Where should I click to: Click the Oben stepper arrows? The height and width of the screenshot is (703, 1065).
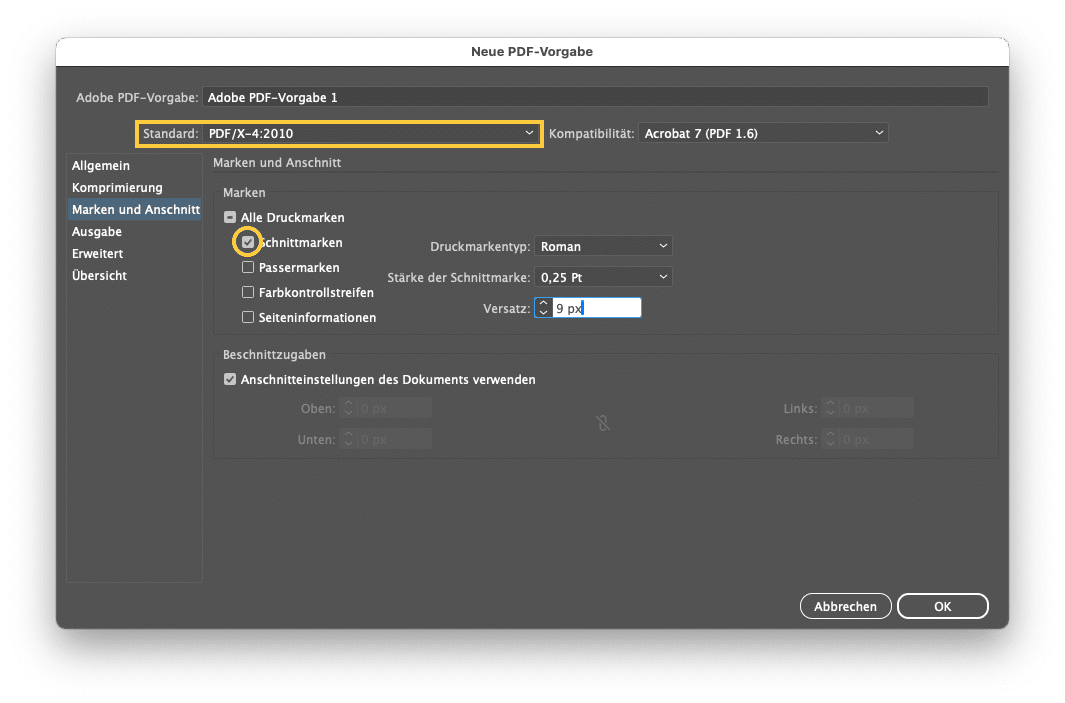348,409
